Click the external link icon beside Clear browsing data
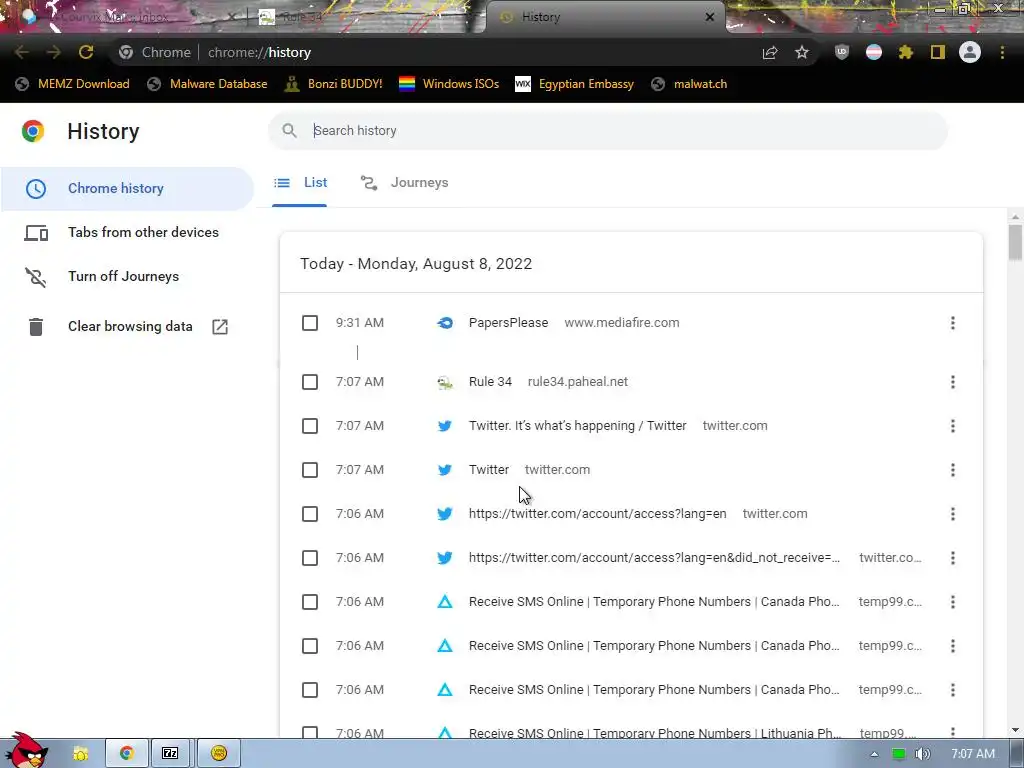This screenshot has width=1024, height=768. pos(220,327)
